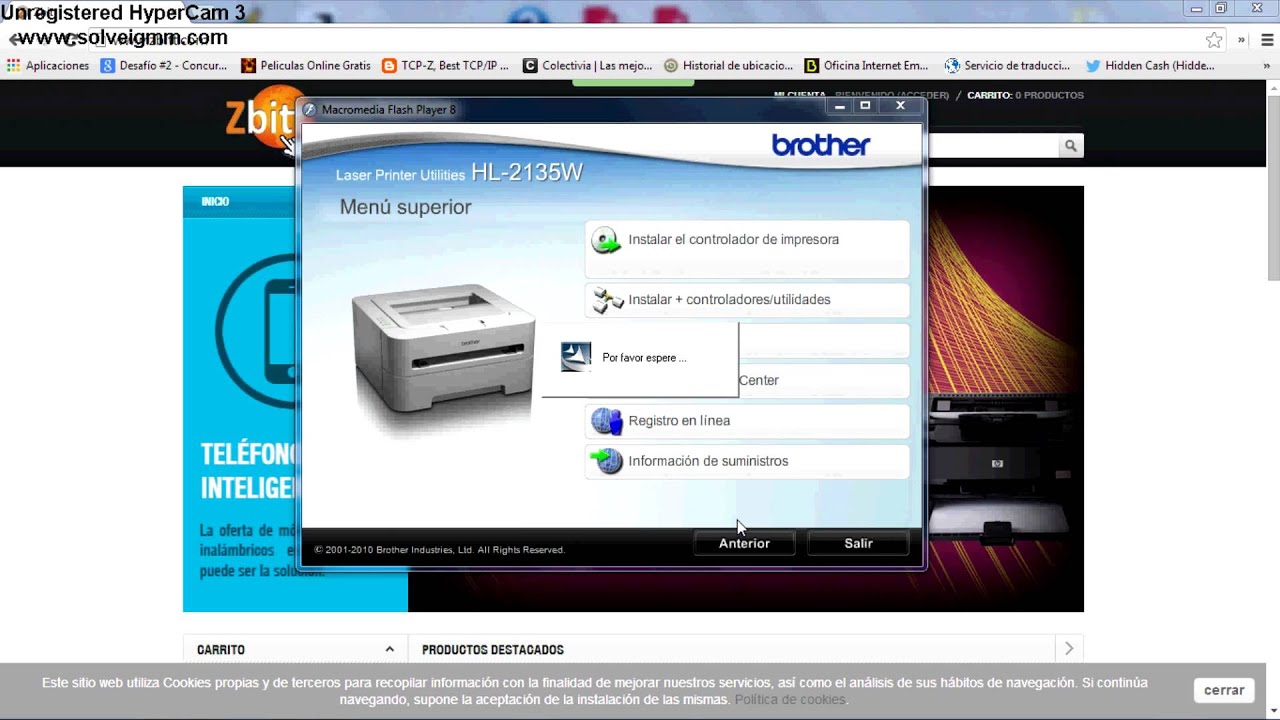This screenshot has width=1280, height=720.
Task: Click the install other drivers/utilities icon
Action: point(607,300)
